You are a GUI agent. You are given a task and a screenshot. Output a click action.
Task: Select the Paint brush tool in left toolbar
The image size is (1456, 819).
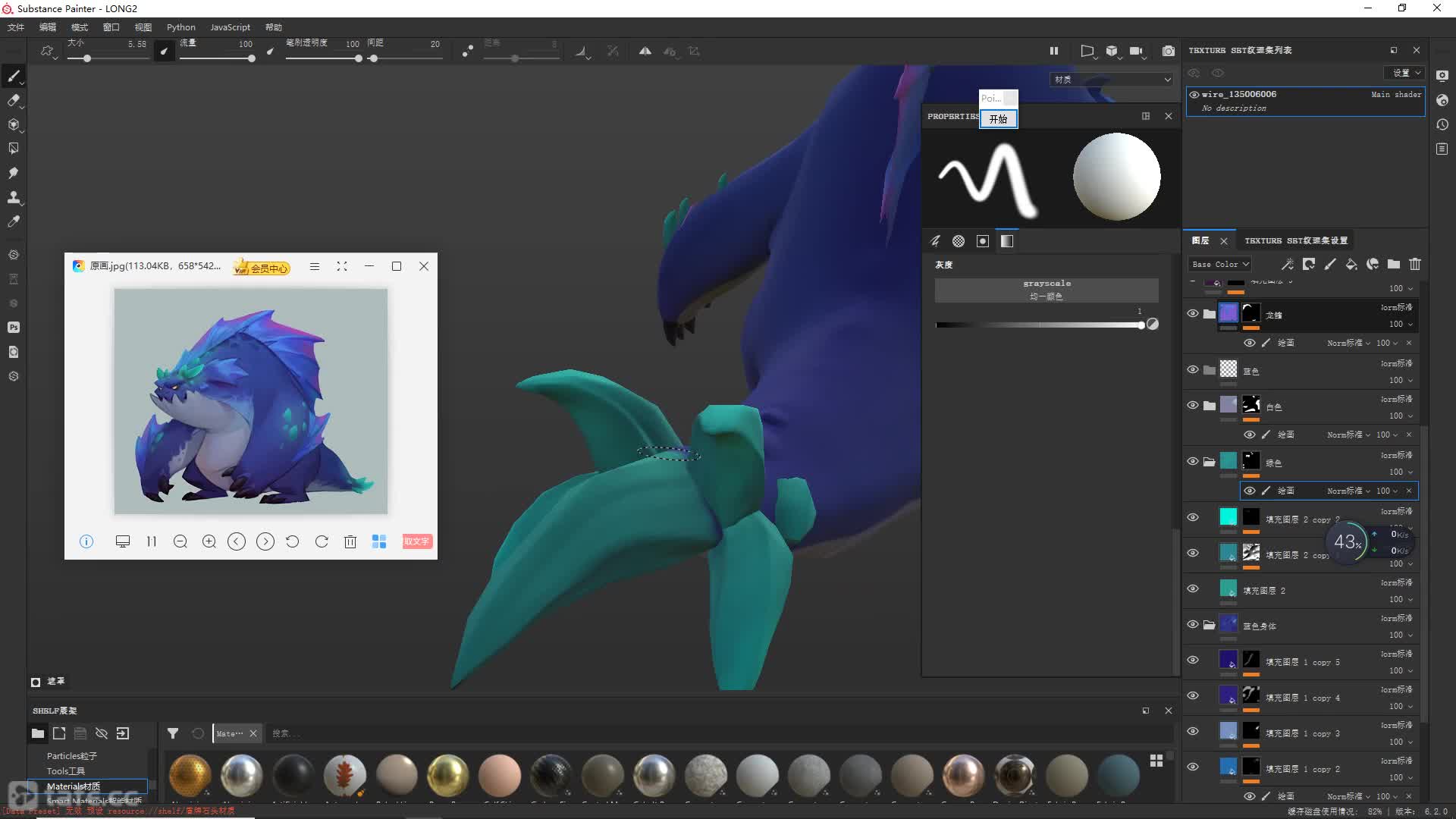[14, 75]
